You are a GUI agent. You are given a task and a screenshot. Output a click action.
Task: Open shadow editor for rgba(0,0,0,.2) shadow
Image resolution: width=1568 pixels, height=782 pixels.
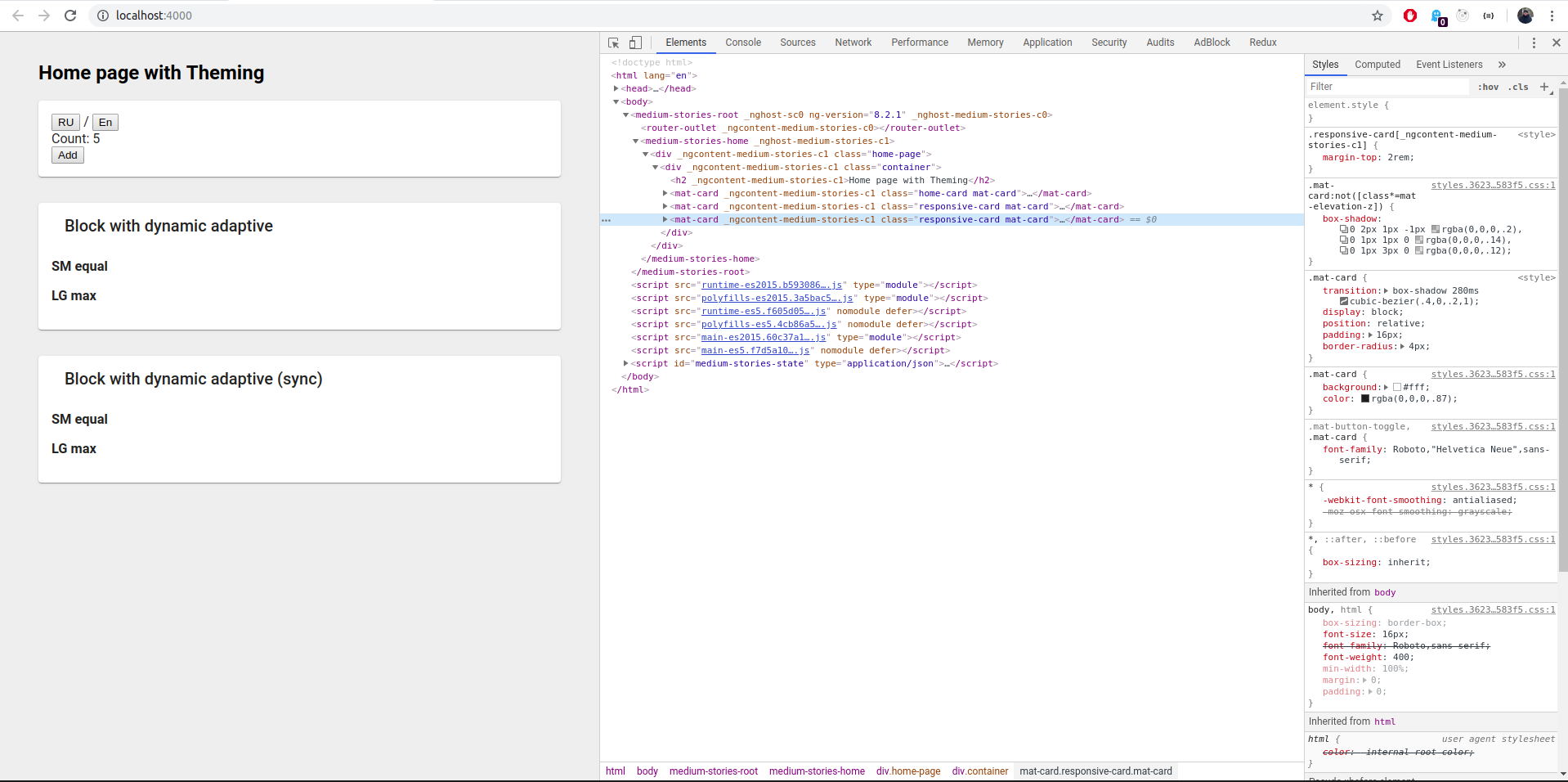1343,230
